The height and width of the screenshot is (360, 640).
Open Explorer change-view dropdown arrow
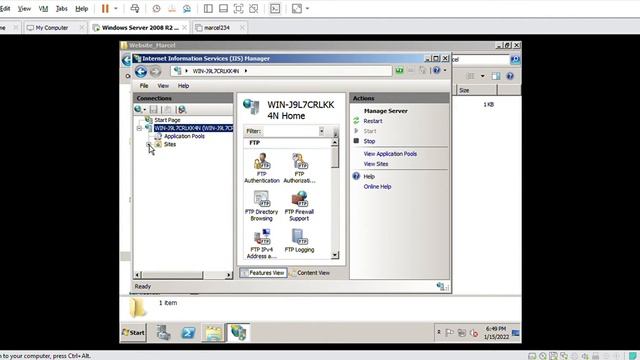[482, 76]
